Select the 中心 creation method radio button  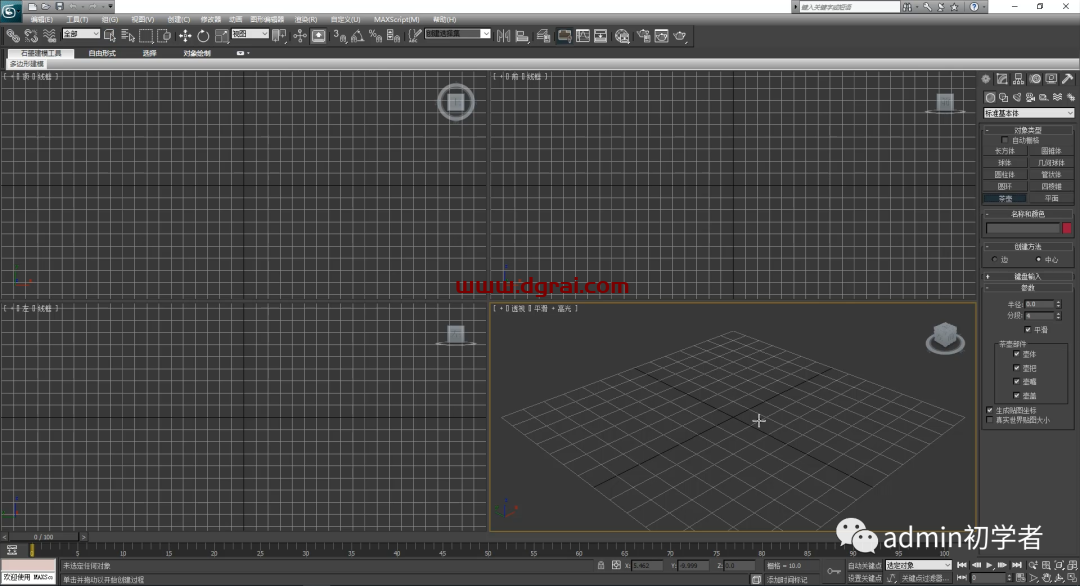(1039, 260)
